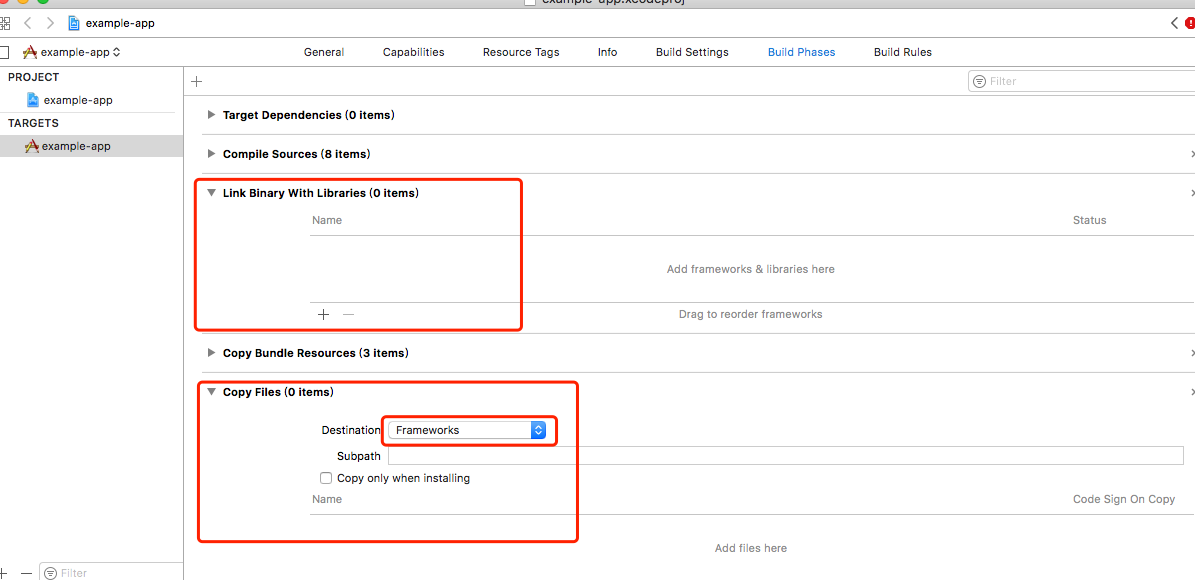Click the collapsed go-back arrow at top right

1174,24
